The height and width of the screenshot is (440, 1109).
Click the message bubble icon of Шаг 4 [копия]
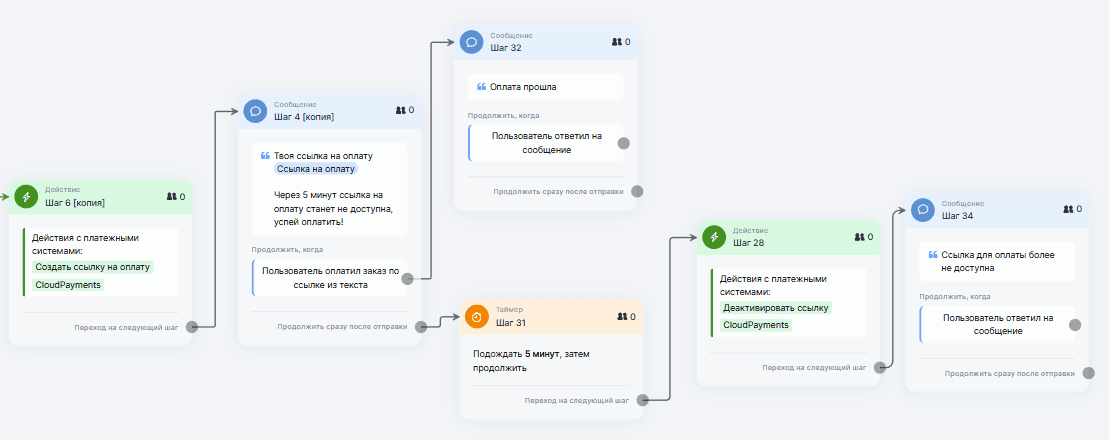pos(255,110)
